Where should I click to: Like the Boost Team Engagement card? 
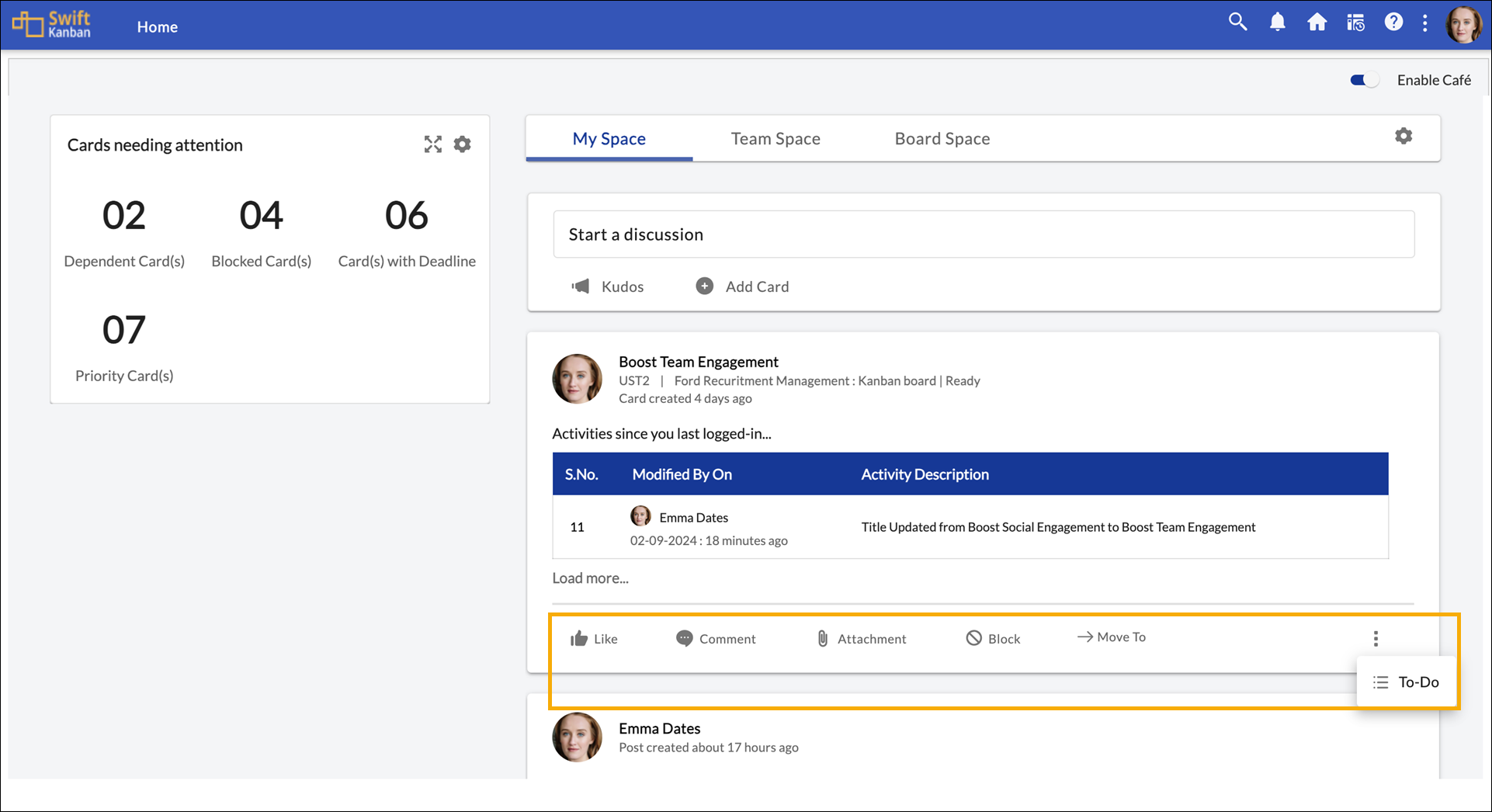pyautogui.click(x=594, y=639)
